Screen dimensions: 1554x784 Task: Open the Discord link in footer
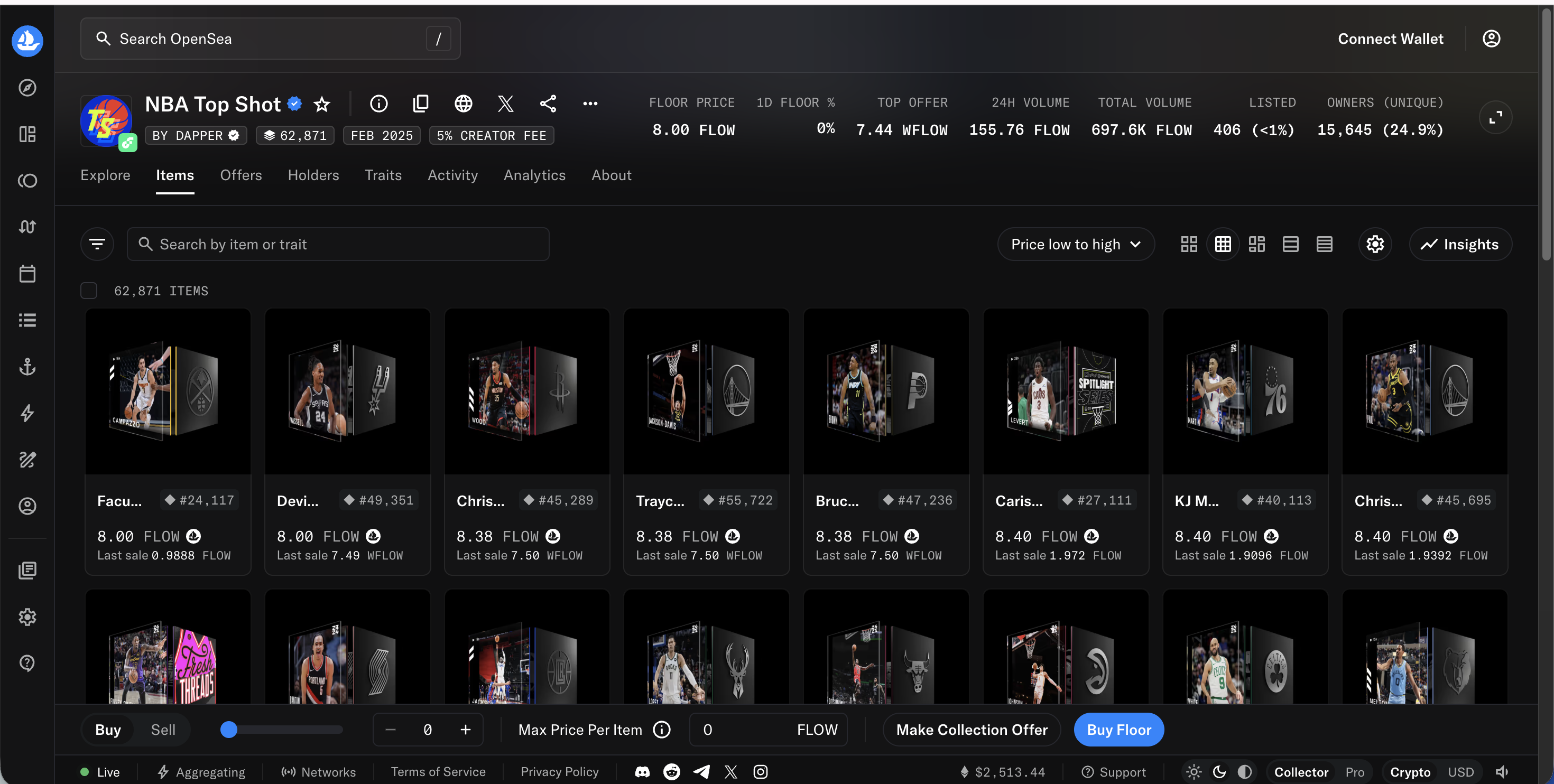tap(642, 772)
